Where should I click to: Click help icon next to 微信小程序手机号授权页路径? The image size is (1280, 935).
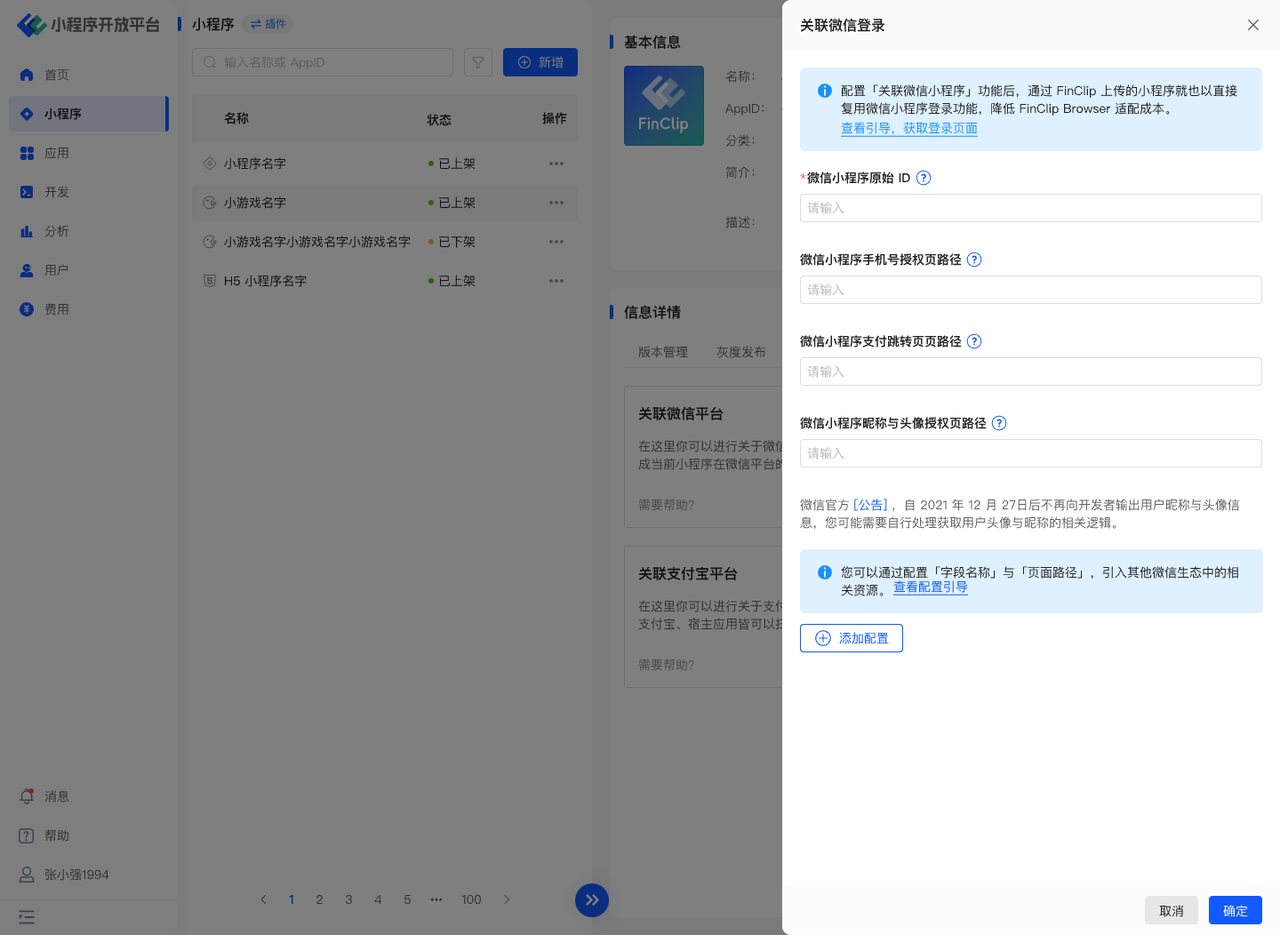pos(974,260)
